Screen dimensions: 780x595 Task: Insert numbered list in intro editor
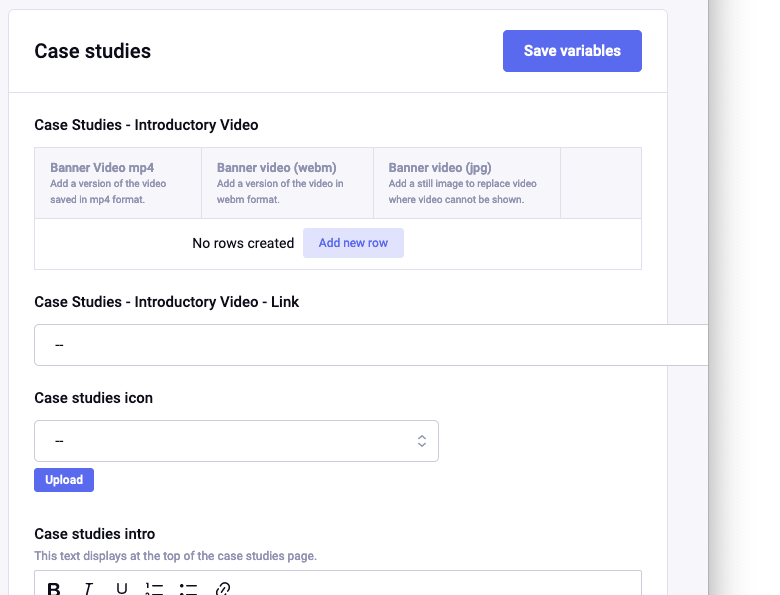click(154, 589)
